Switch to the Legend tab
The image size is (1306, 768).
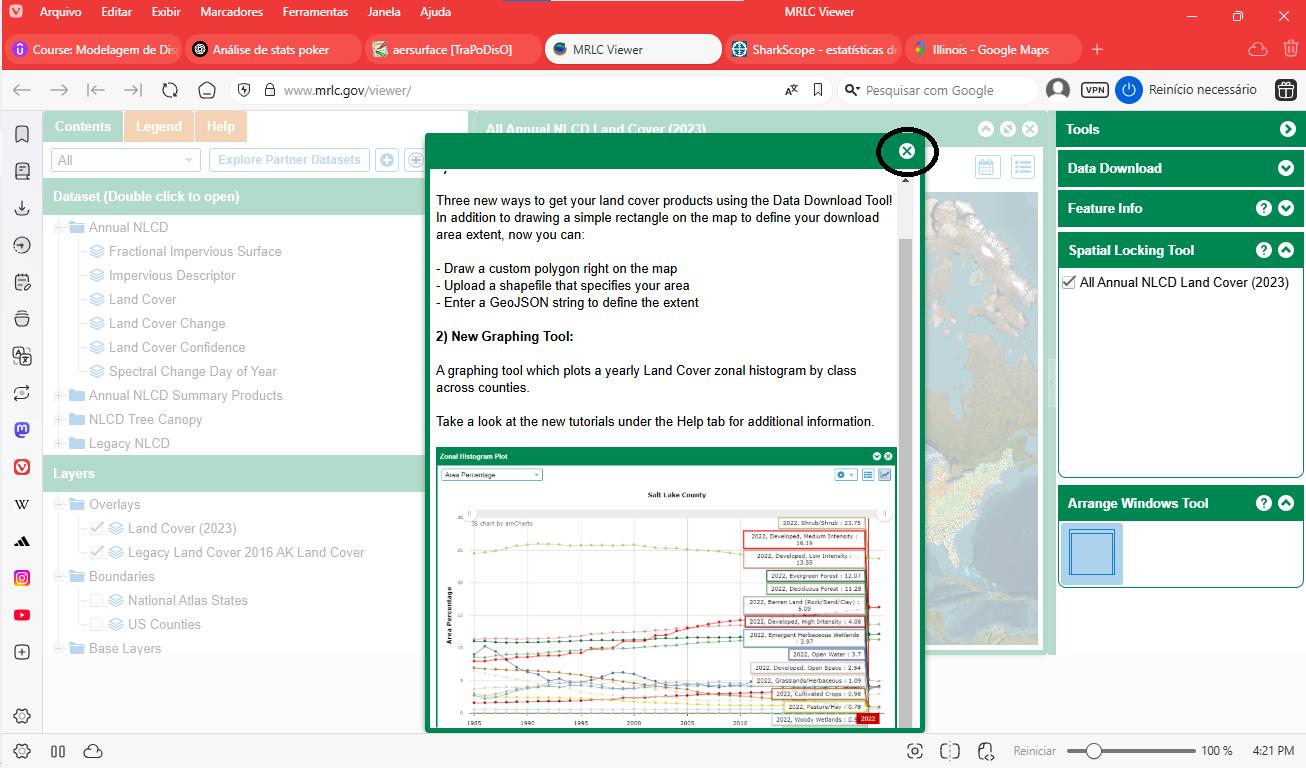point(159,126)
